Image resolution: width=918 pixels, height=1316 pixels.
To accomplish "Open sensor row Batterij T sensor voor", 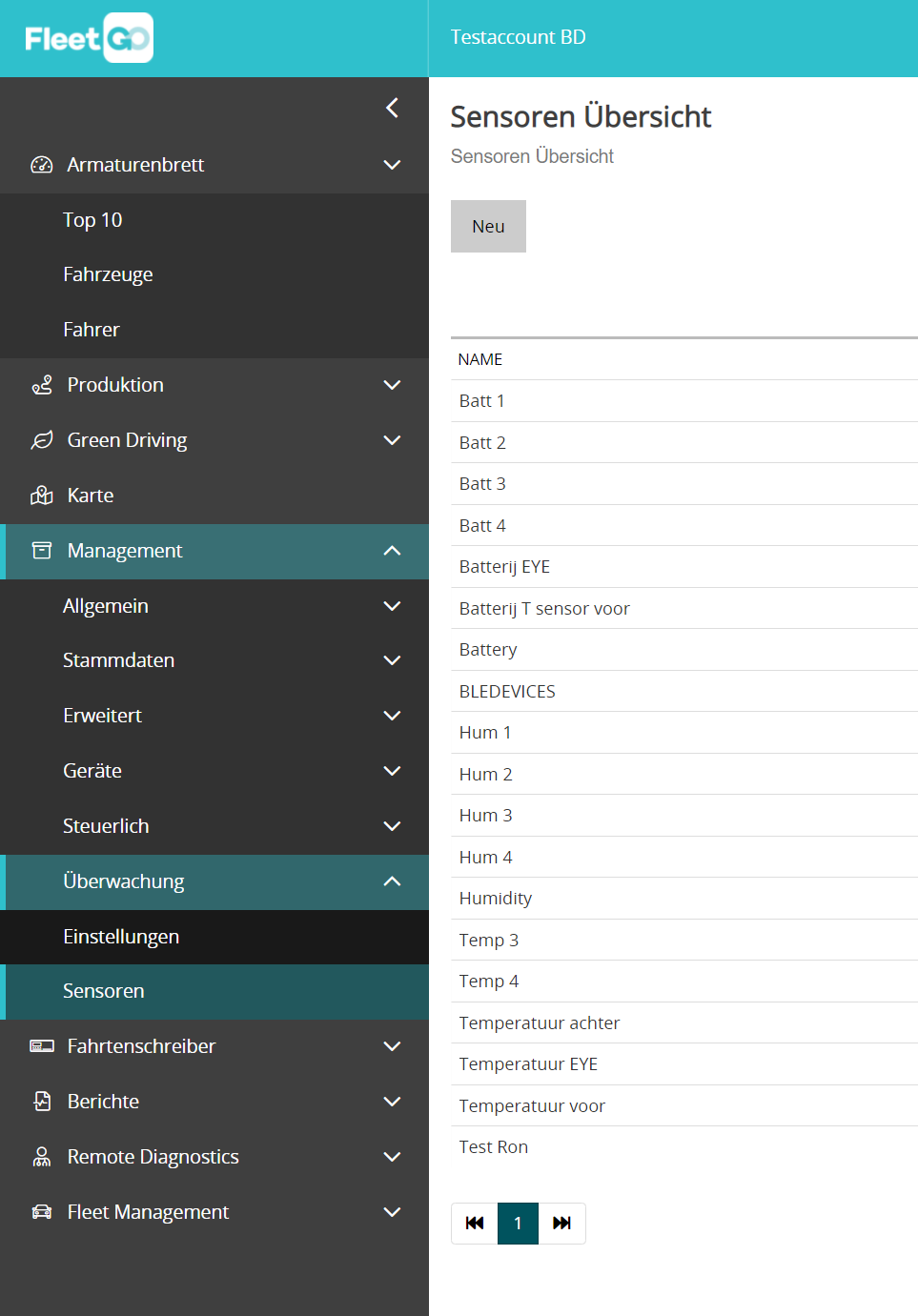I will 684,609.
